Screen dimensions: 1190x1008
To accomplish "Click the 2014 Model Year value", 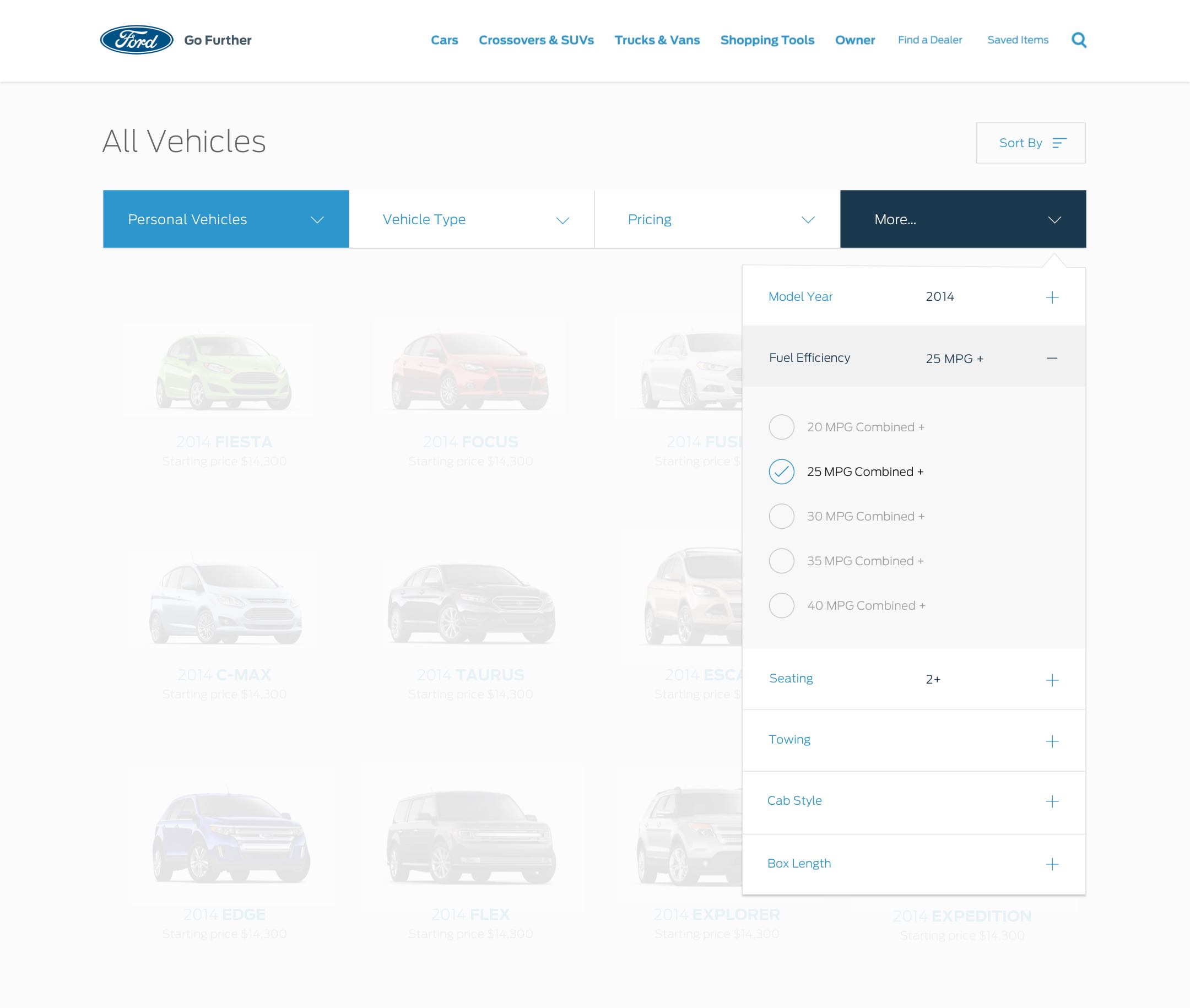I will click(940, 296).
